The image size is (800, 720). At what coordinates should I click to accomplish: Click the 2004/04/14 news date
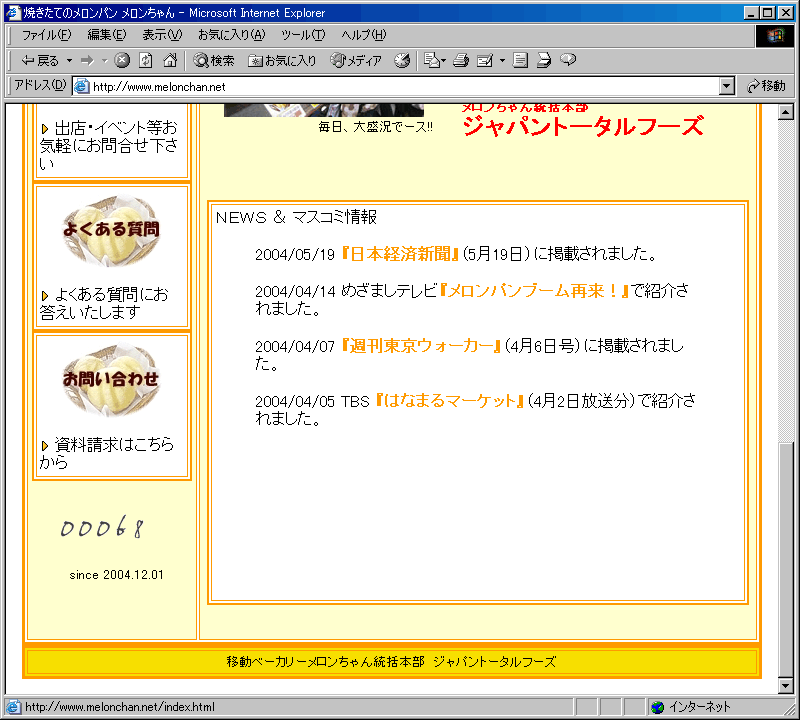tap(295, 291)
